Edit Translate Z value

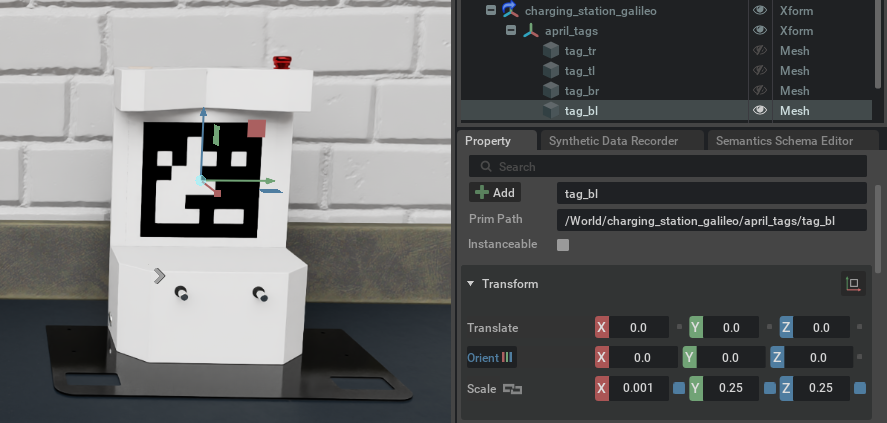(x=821, y=327)
